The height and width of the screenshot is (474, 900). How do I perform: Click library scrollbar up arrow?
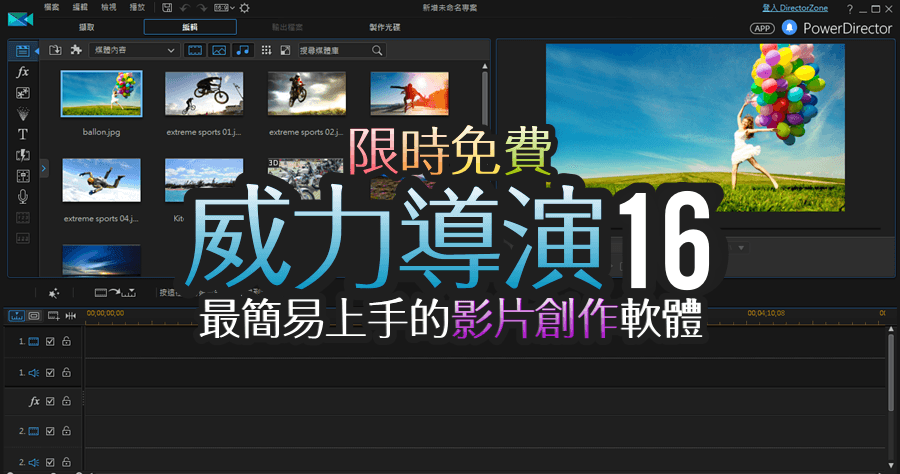[x=485, y=67]
